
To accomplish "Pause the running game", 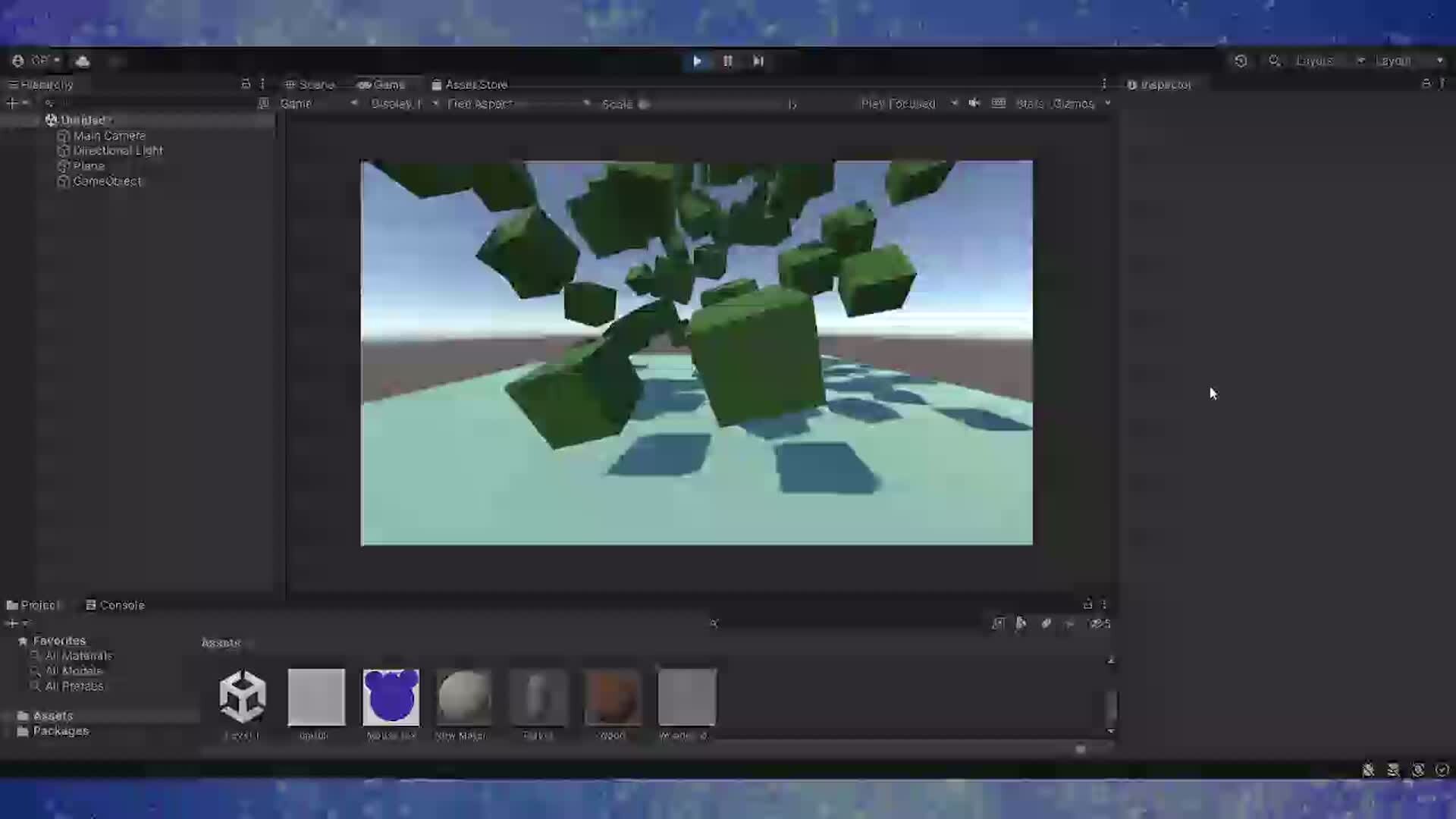I will (x=727, y=61).
